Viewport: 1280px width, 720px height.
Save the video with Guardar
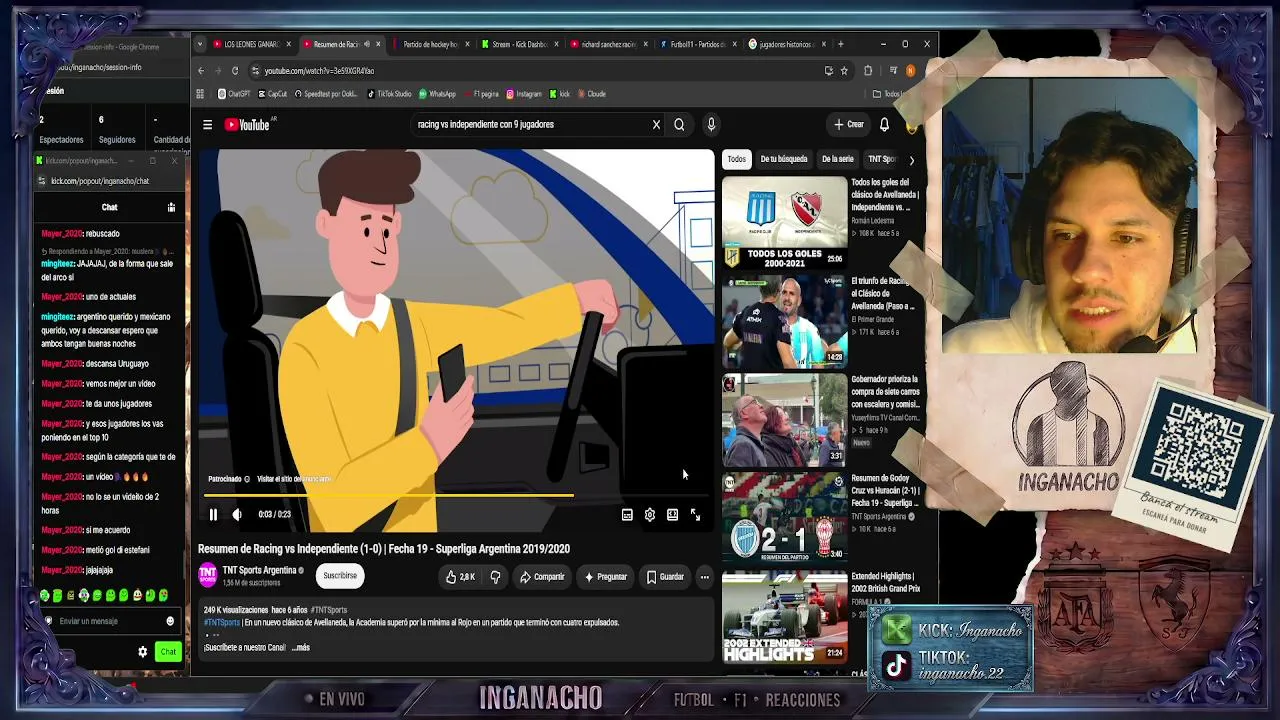tap(665, 577)
